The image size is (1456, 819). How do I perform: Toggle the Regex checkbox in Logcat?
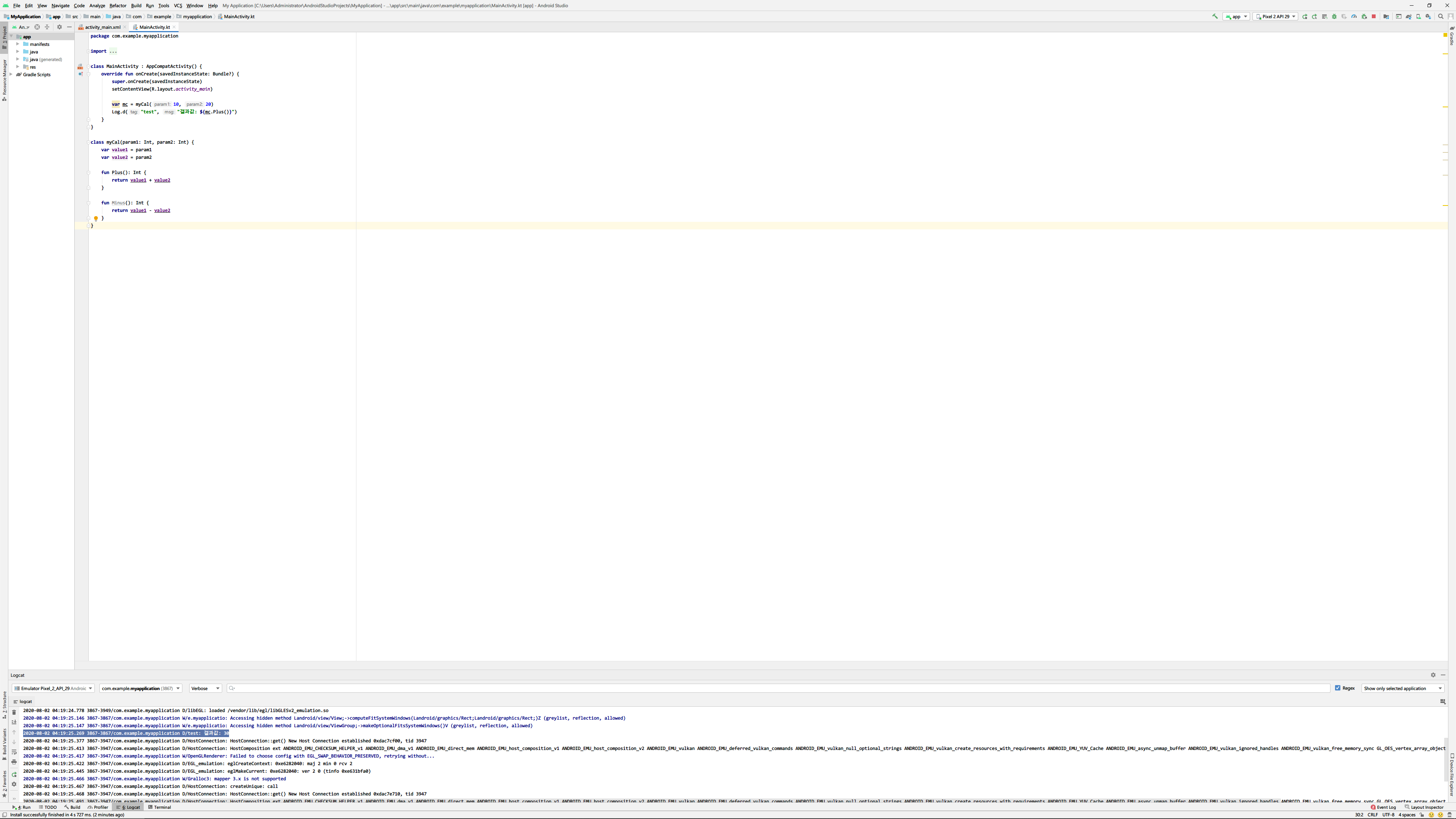(x=1338, y=688)
